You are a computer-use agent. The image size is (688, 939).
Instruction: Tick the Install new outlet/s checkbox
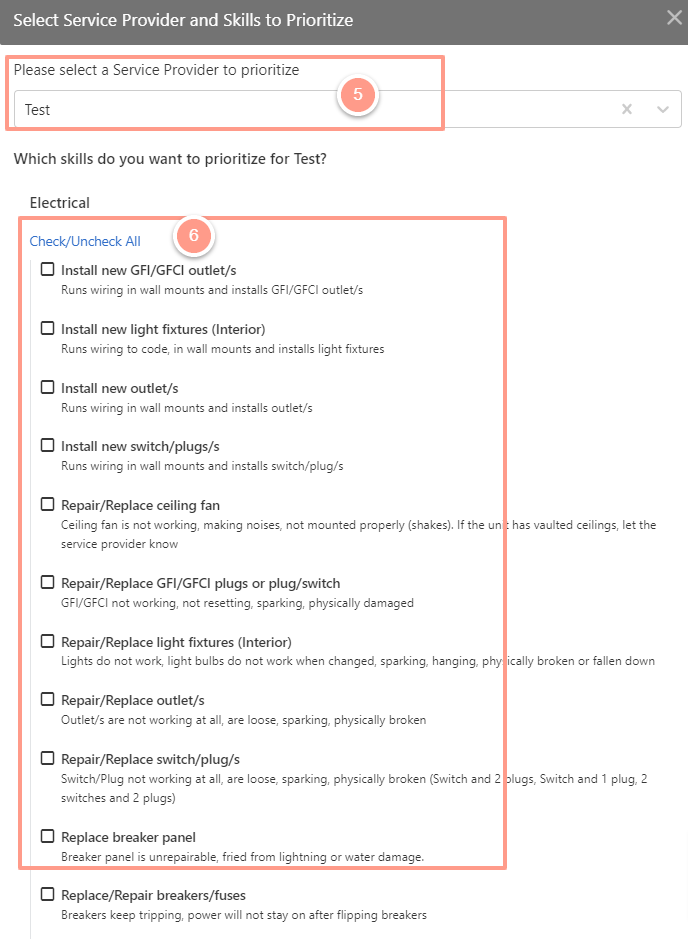[47, 387]
